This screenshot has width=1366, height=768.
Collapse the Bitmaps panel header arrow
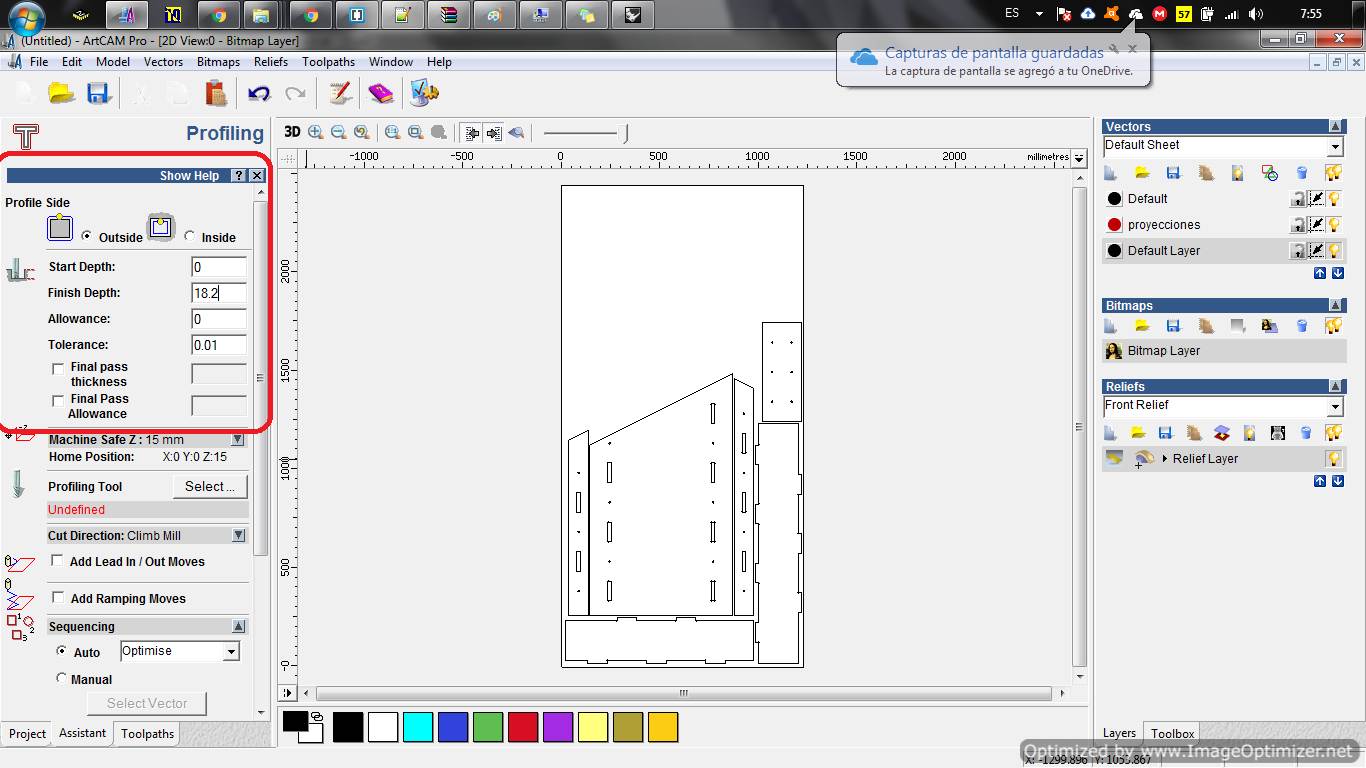point(1336,306)
